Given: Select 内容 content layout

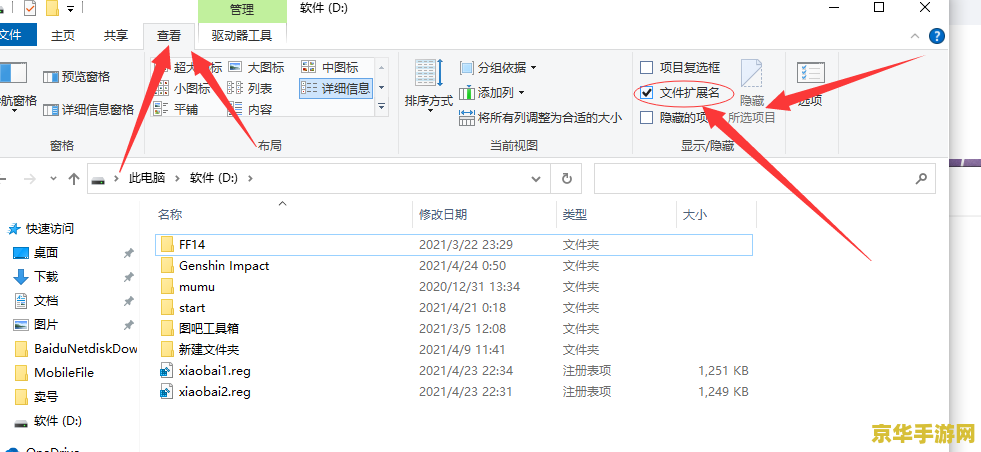Looking at the screenshot, I should (249, 109).
